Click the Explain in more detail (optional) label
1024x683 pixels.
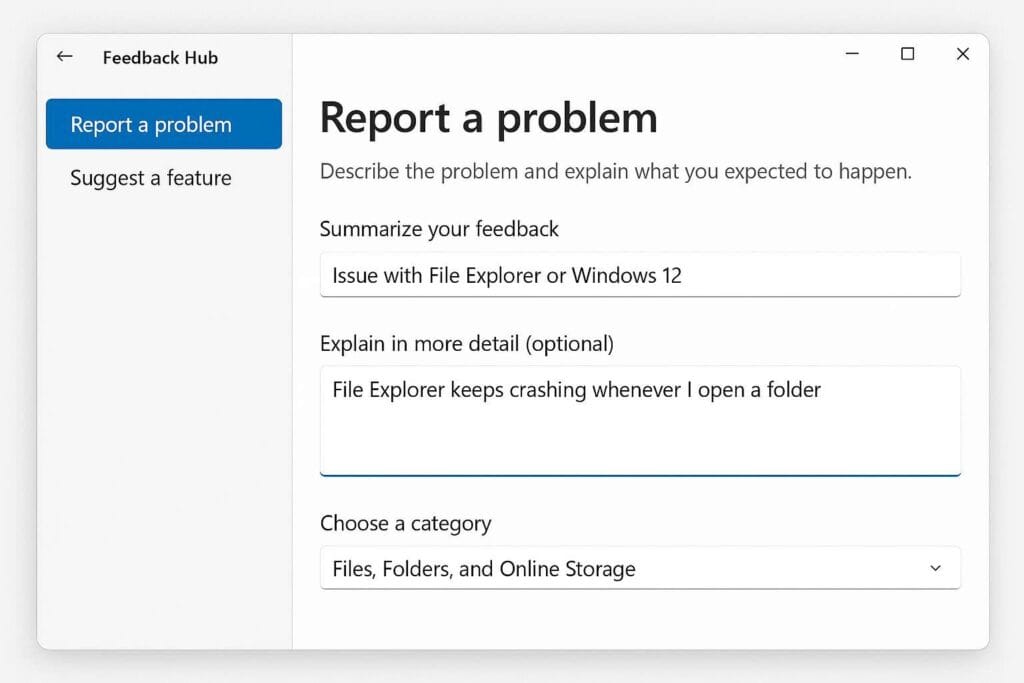[466, 344]
